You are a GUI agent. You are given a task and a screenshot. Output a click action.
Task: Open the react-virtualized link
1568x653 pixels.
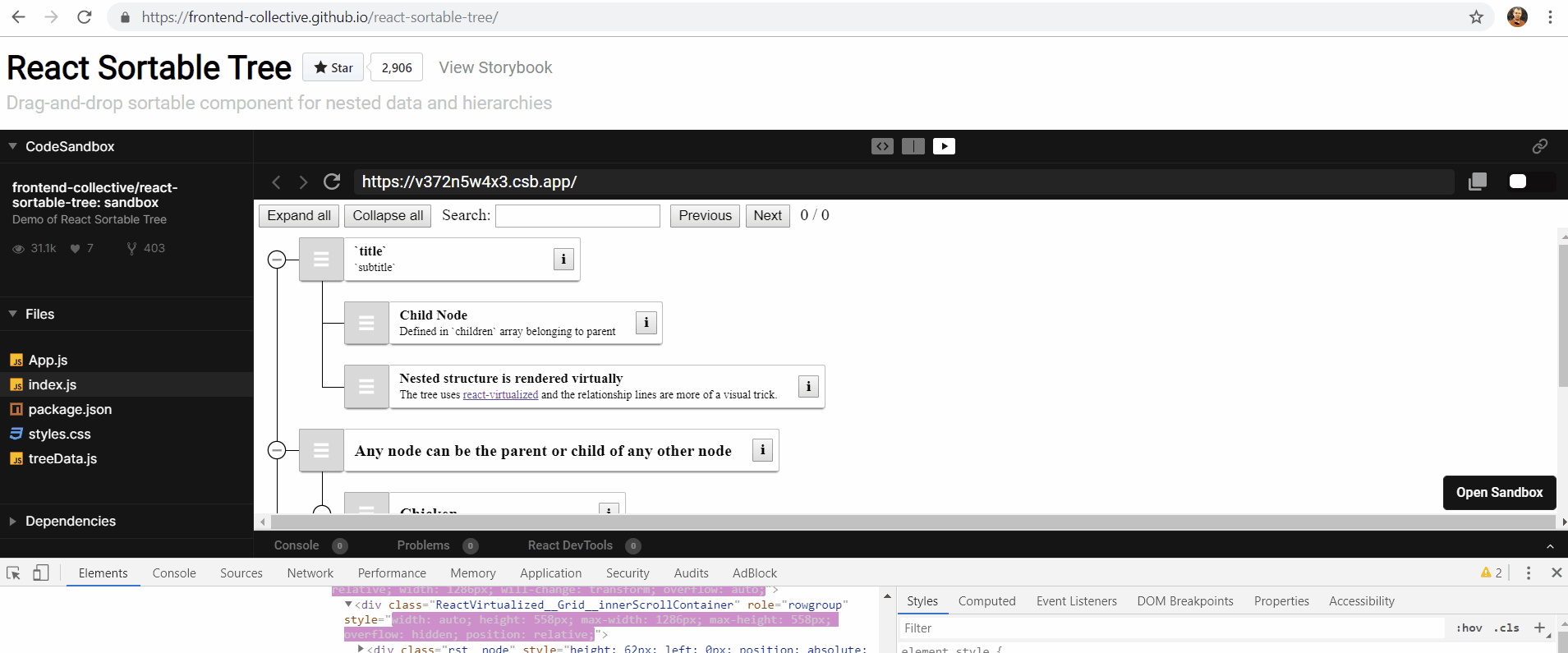pos(500,395)
